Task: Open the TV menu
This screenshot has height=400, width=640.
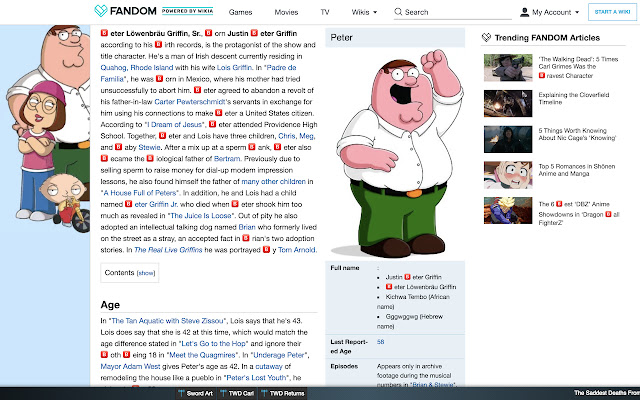Action: click(x=325, y=12)
